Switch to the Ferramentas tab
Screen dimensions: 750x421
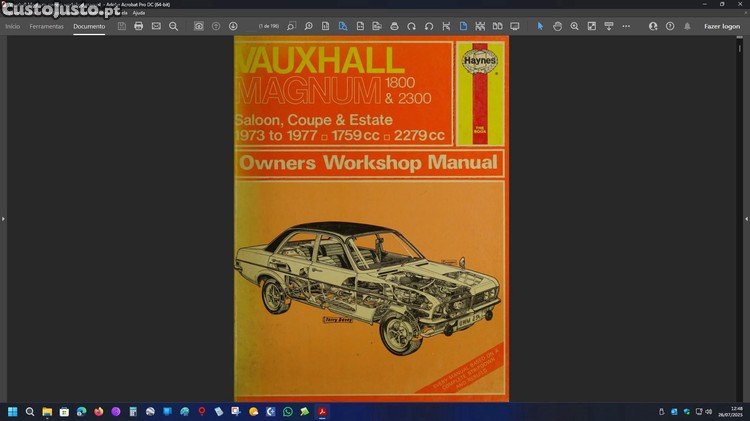46,26
